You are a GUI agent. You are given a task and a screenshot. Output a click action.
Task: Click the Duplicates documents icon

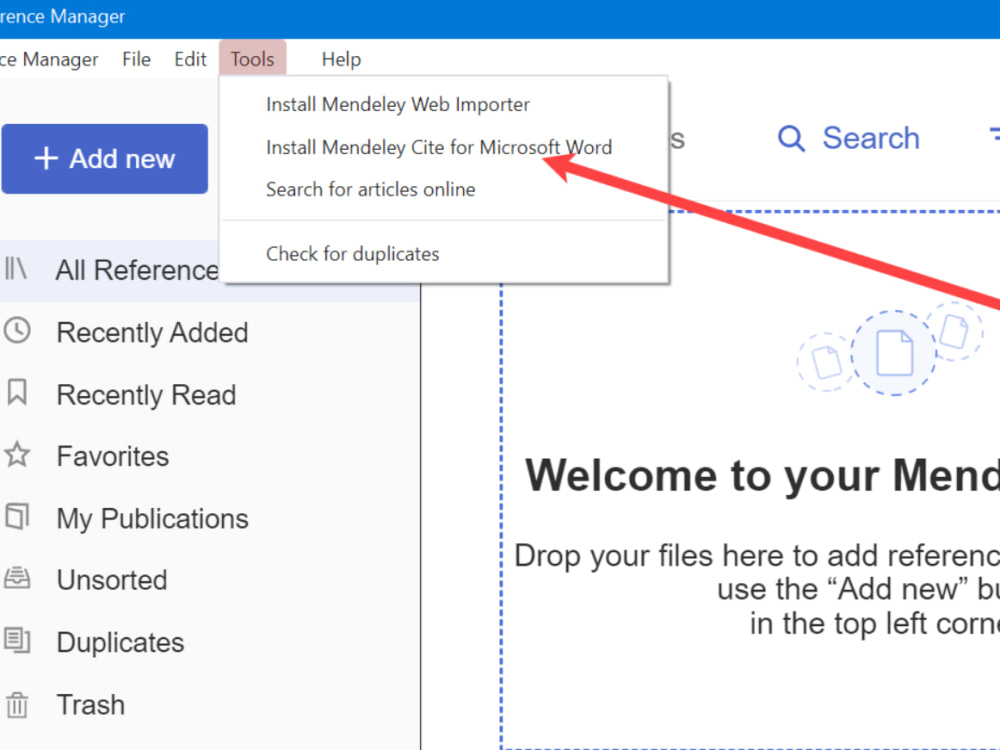[x=17, y=640]
